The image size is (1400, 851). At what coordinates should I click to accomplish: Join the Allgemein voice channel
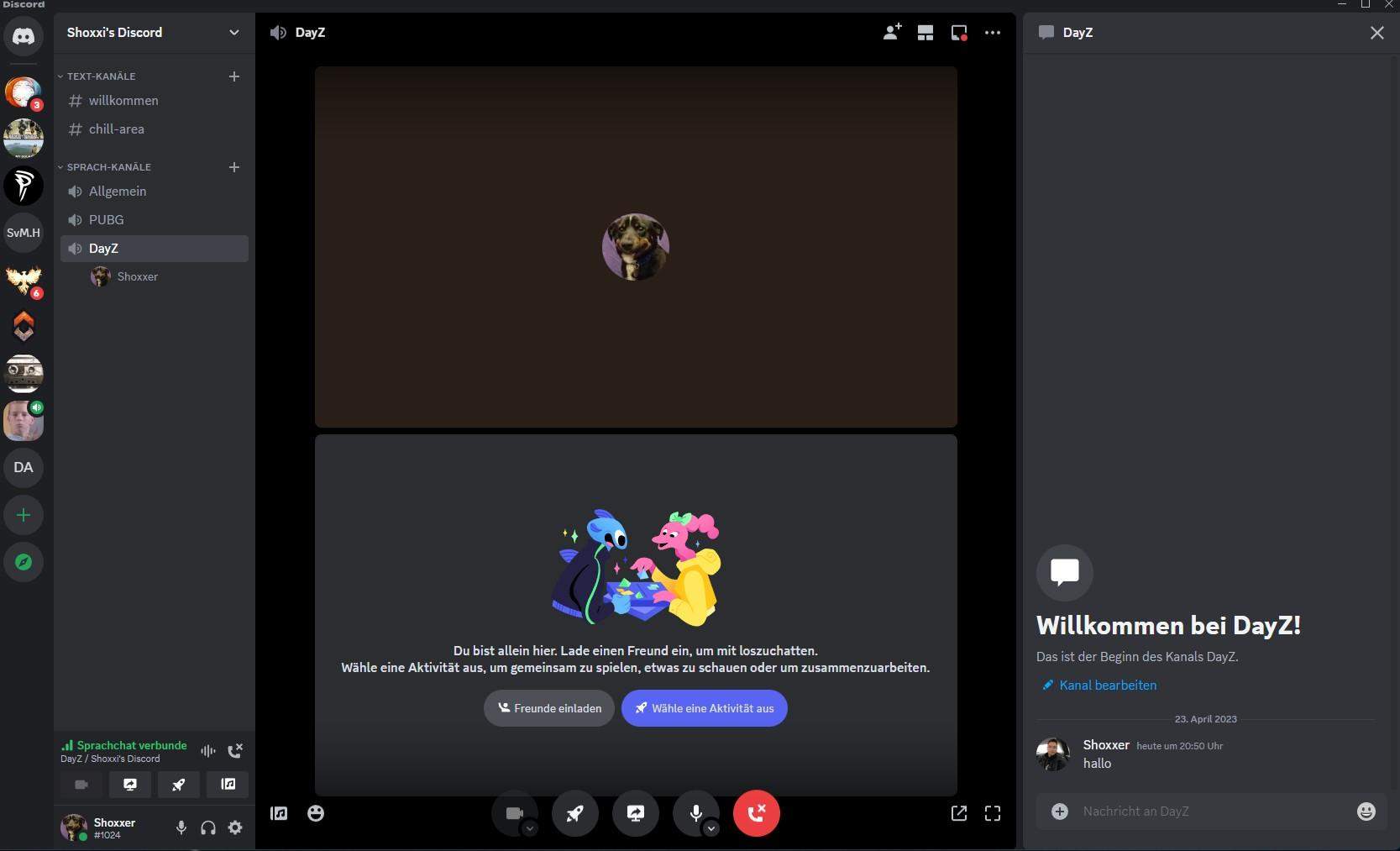click(155, 192)
